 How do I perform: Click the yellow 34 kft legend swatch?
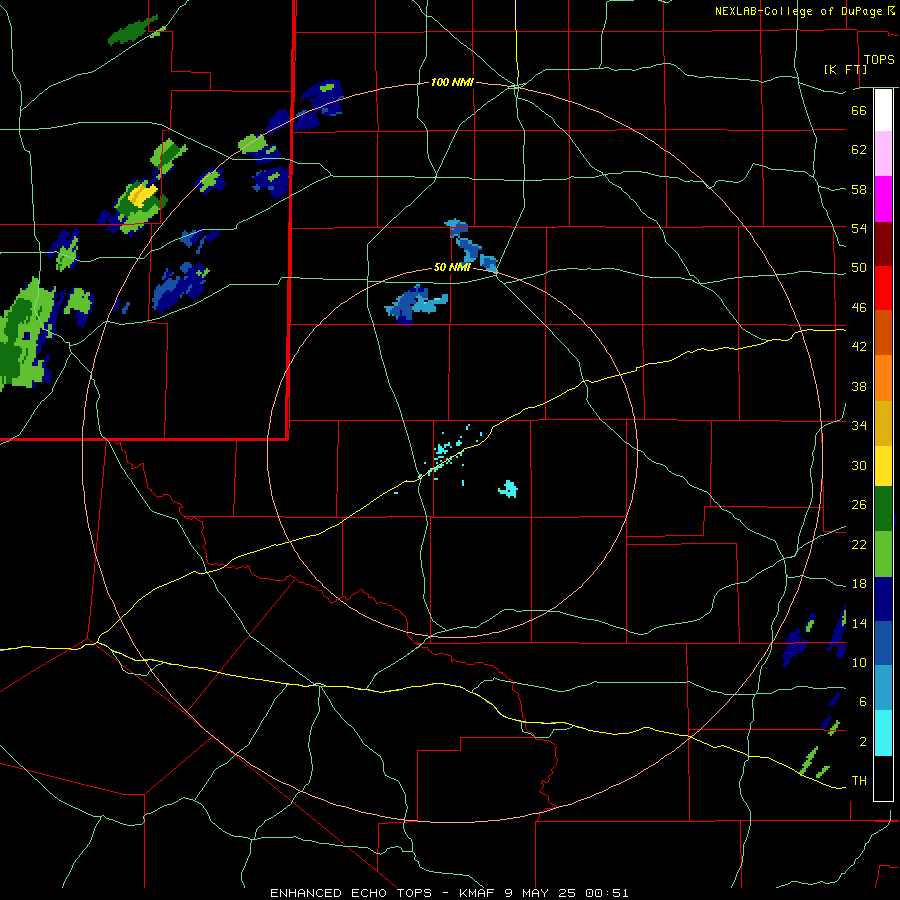(x=883, y=466)
